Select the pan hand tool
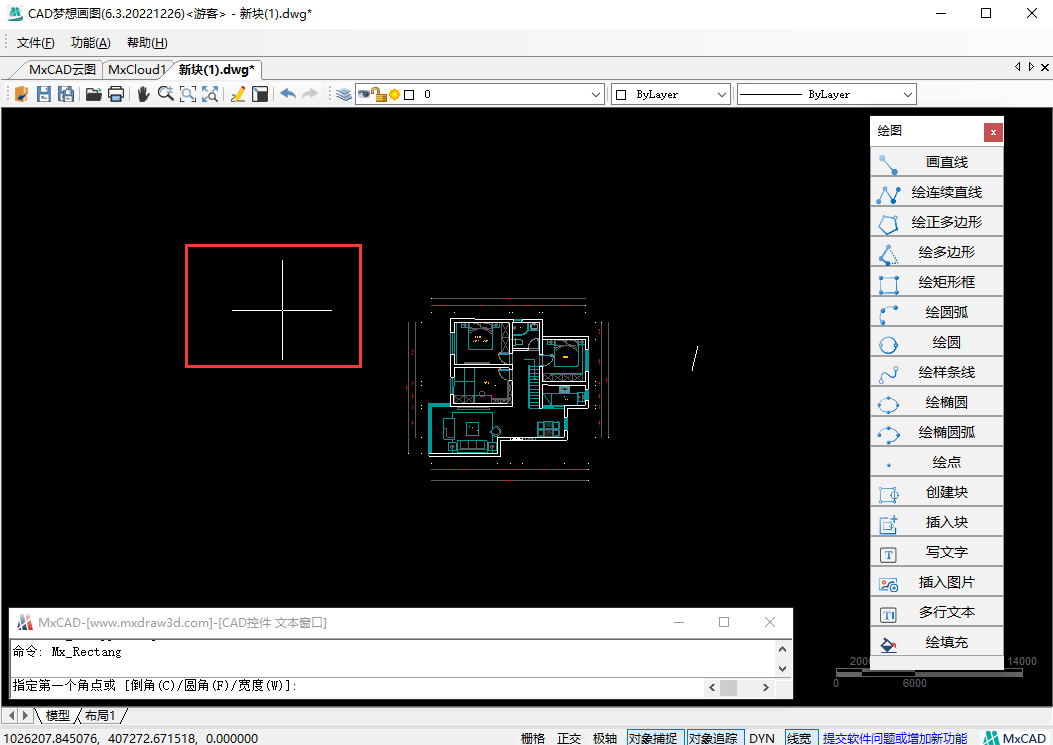Image resolution: width=1053 pixels, height=745 pixels. pos(143,94)
